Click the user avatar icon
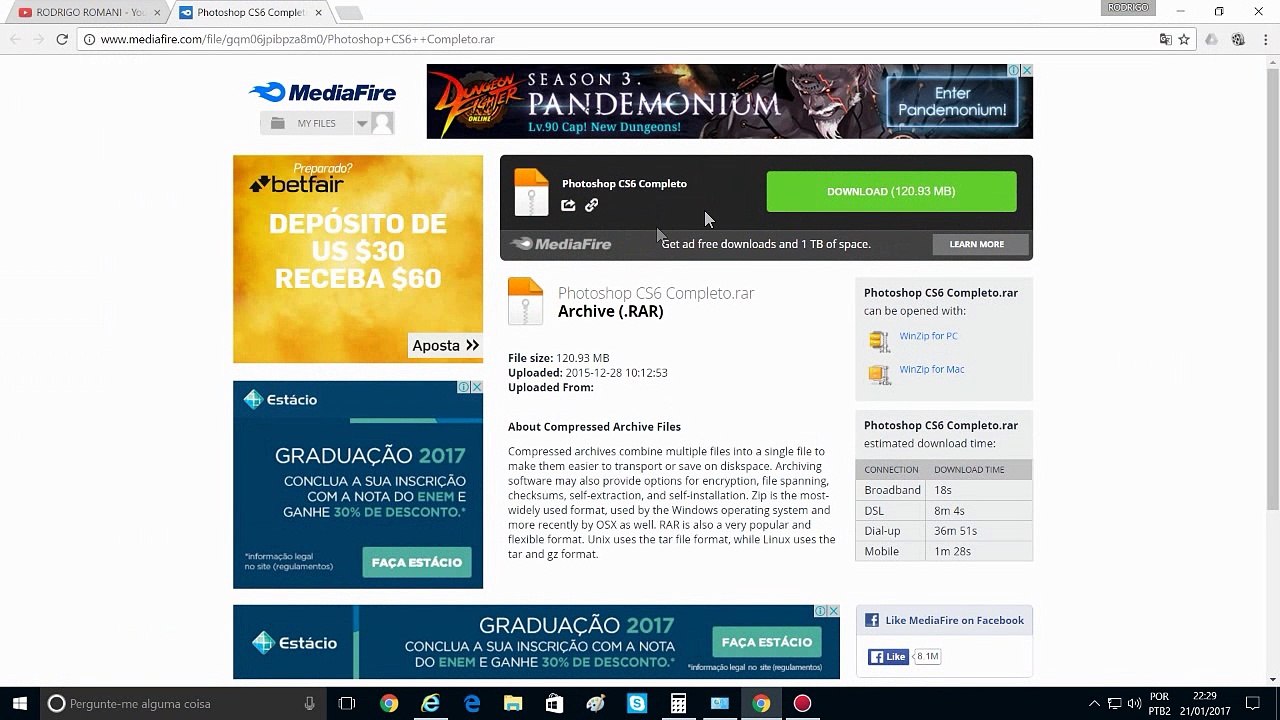1280x720 pixels. (x=382, y=123)
